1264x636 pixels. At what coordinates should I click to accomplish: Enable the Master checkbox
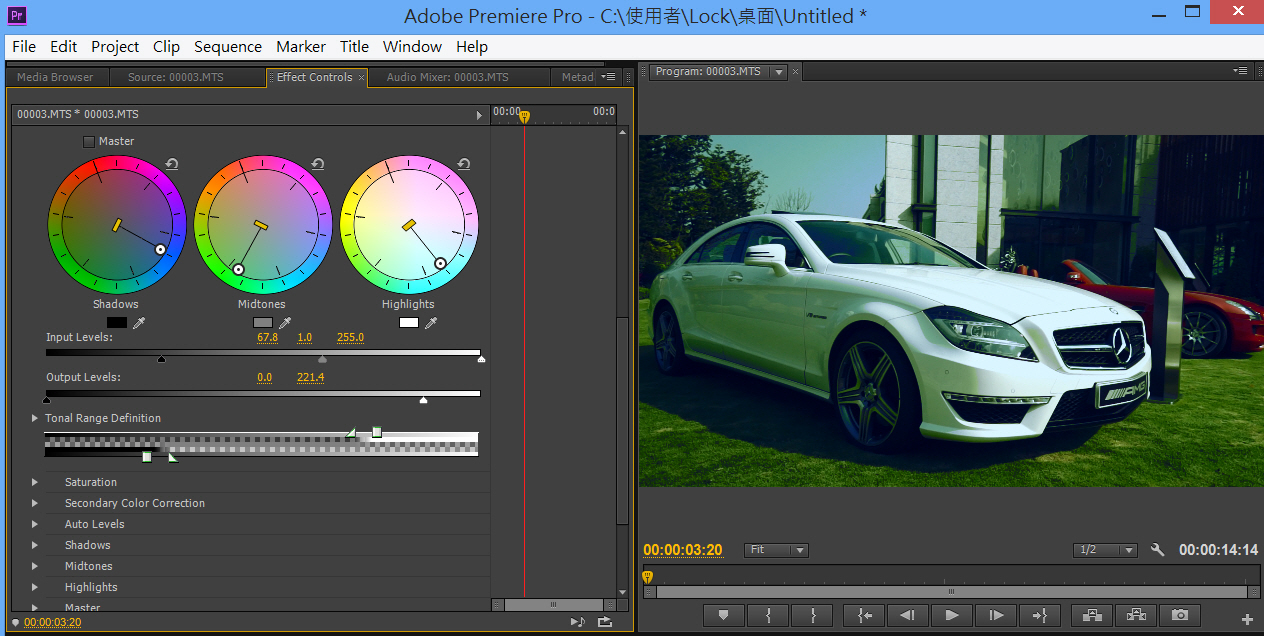click(89, 142)
